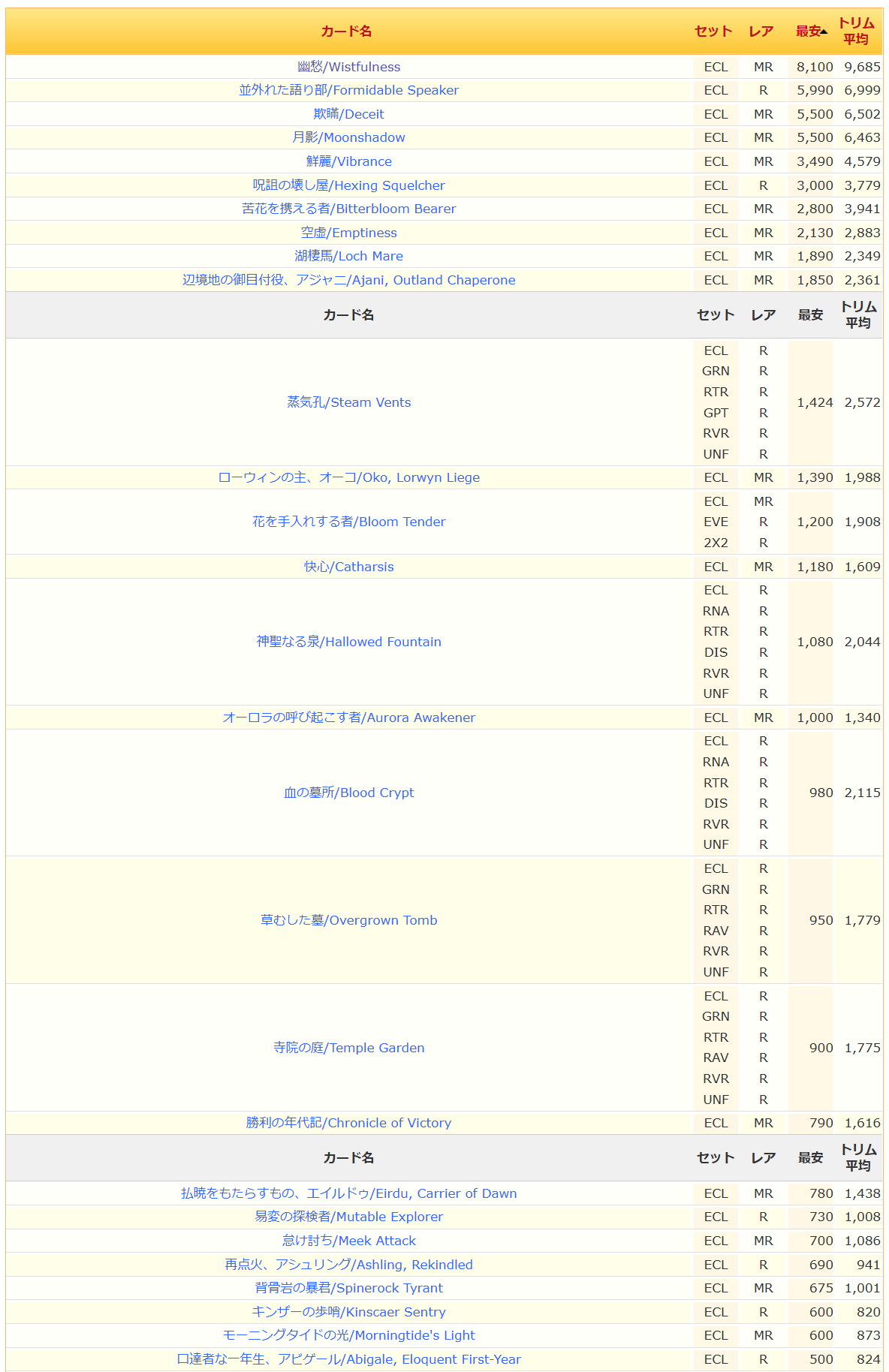Open the Bloom Tender card link
889x1372 pixels.
(x=348, y=522)
